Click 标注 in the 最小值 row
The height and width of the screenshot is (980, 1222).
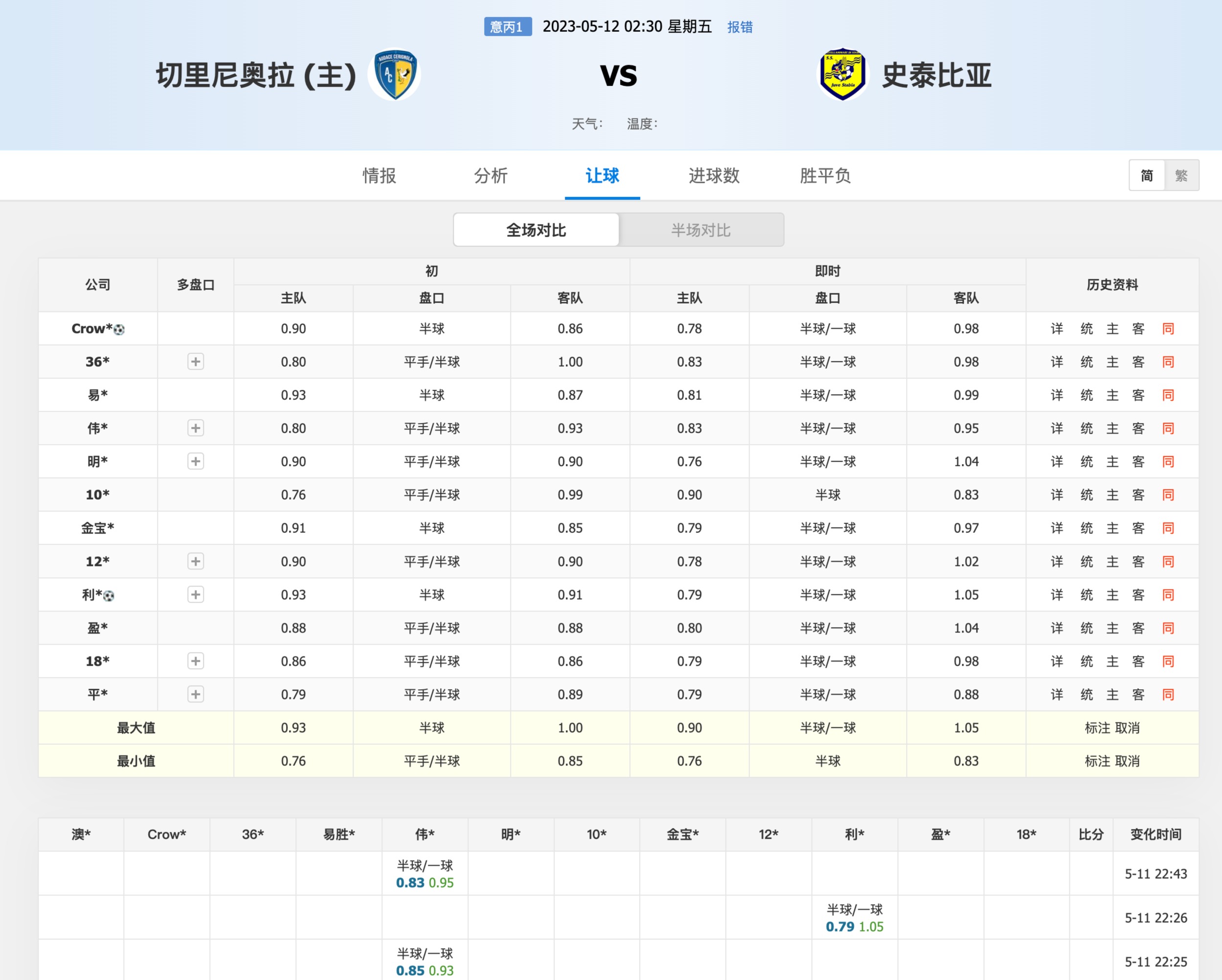coord(1097,762)
